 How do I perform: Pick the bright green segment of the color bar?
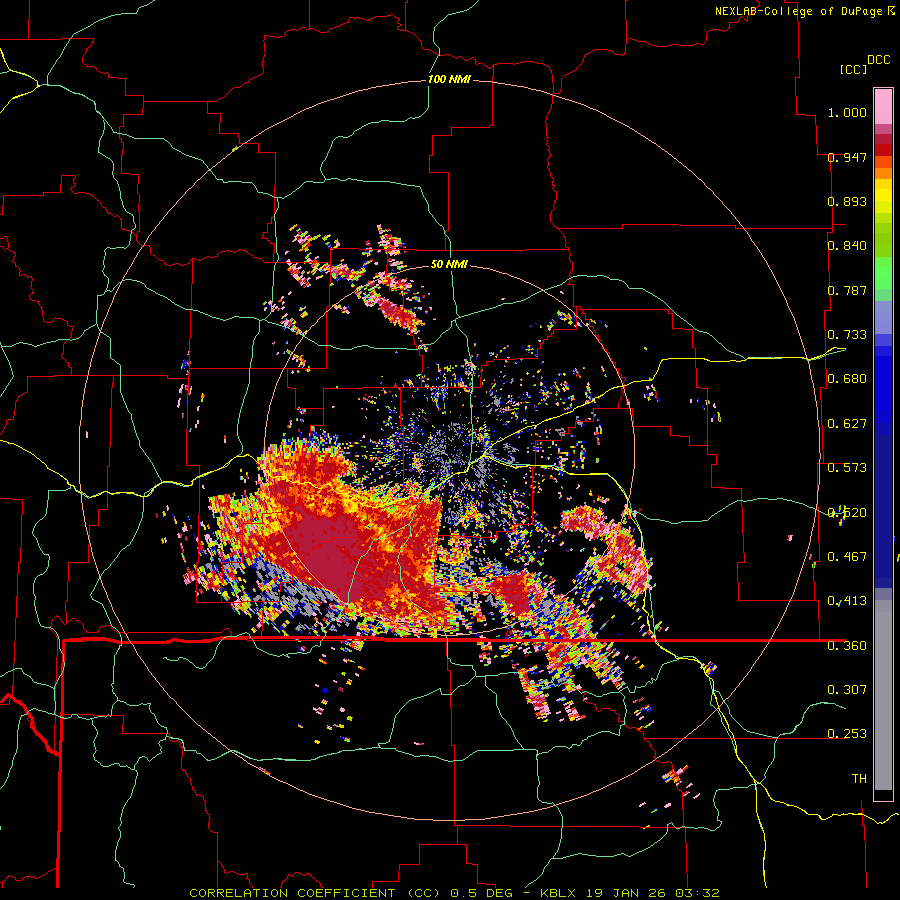tap(883, 273)
